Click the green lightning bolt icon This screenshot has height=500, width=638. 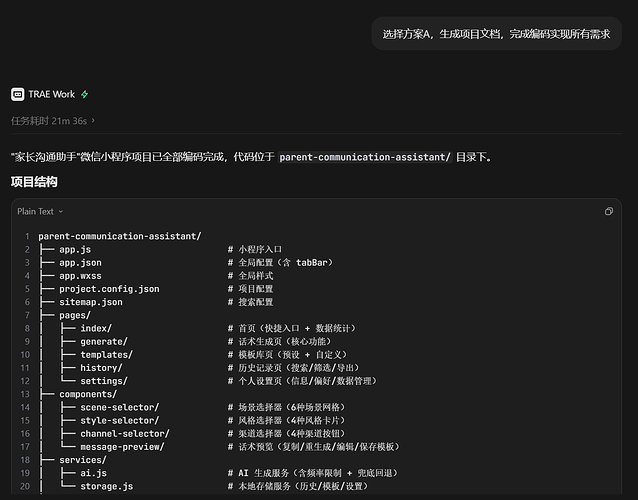point(85,94)
